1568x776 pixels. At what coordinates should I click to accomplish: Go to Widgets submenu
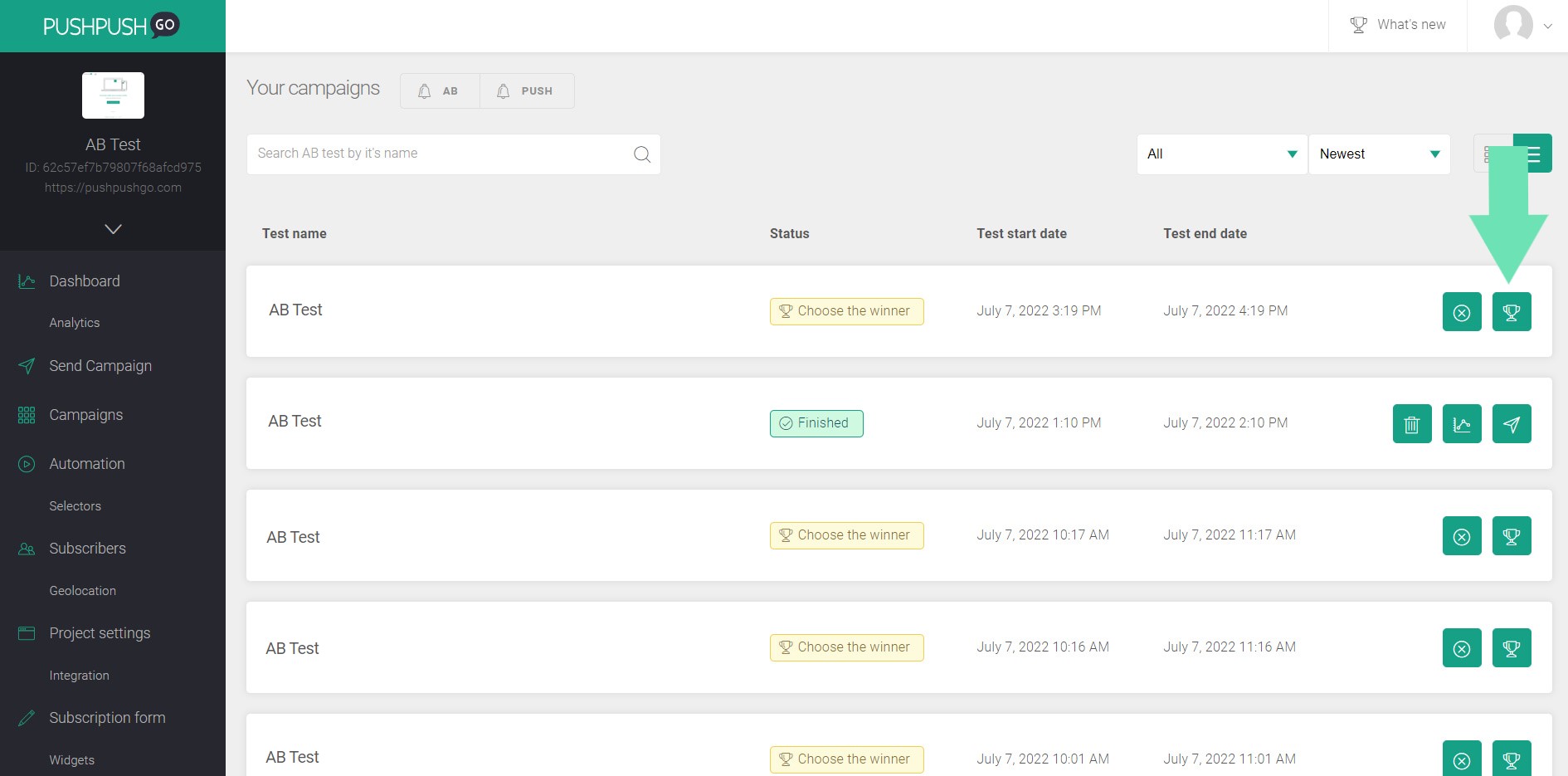[x=72, y=760]
